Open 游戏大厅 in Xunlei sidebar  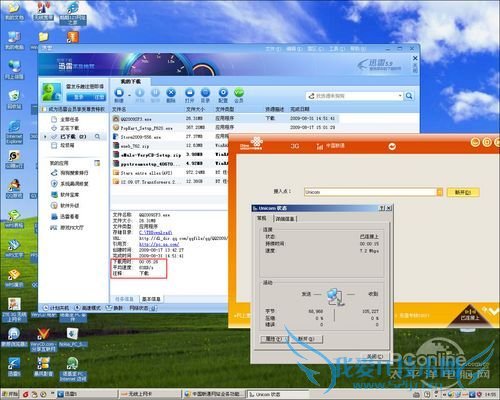(67, 228)
